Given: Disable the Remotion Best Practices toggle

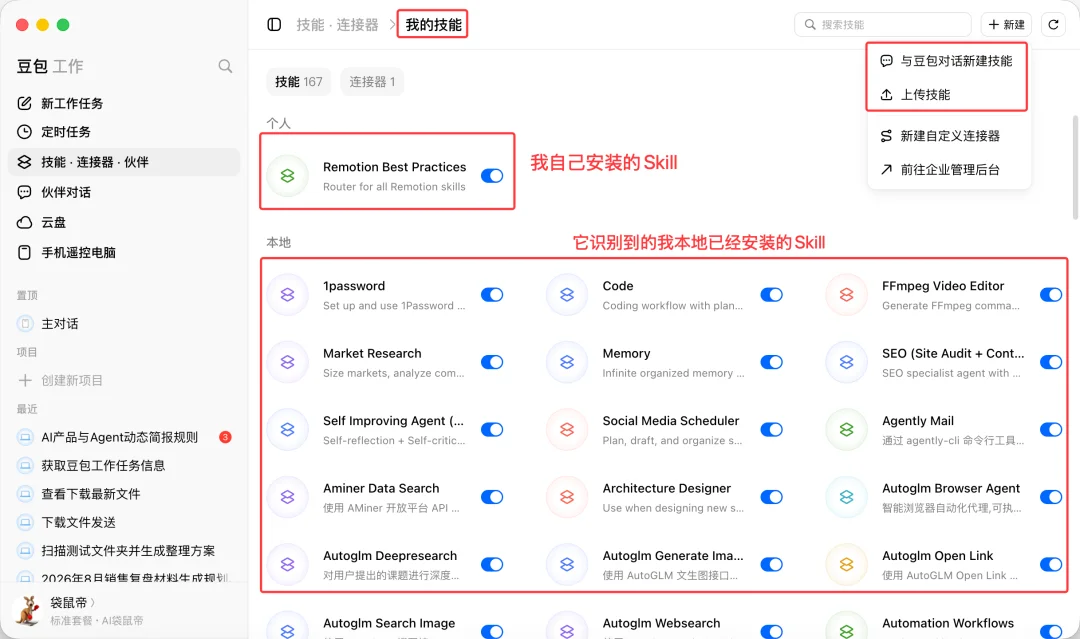Looking at the screenshot, I should coord(492,176).
